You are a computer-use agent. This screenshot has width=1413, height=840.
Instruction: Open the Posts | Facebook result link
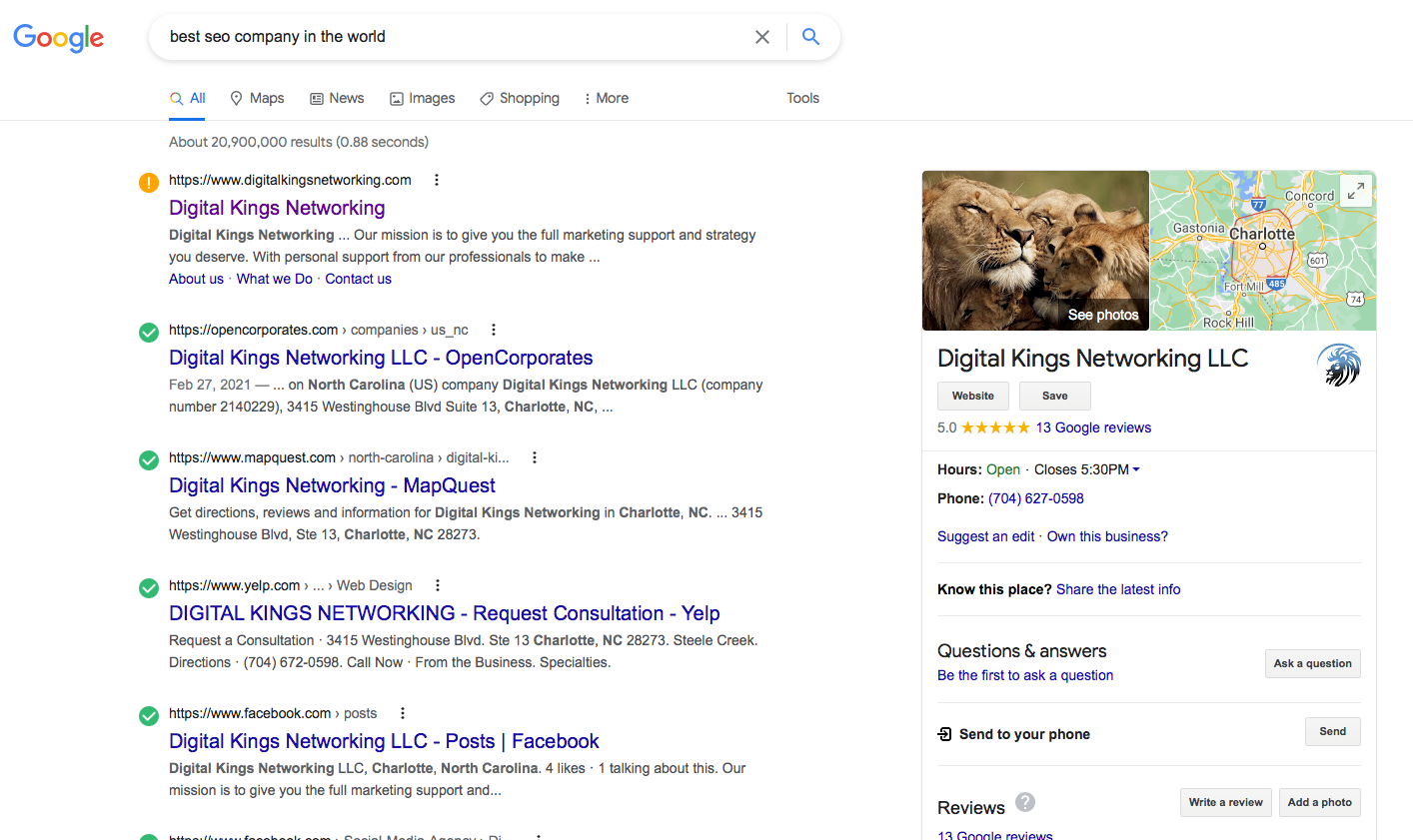tap(384, 741)
